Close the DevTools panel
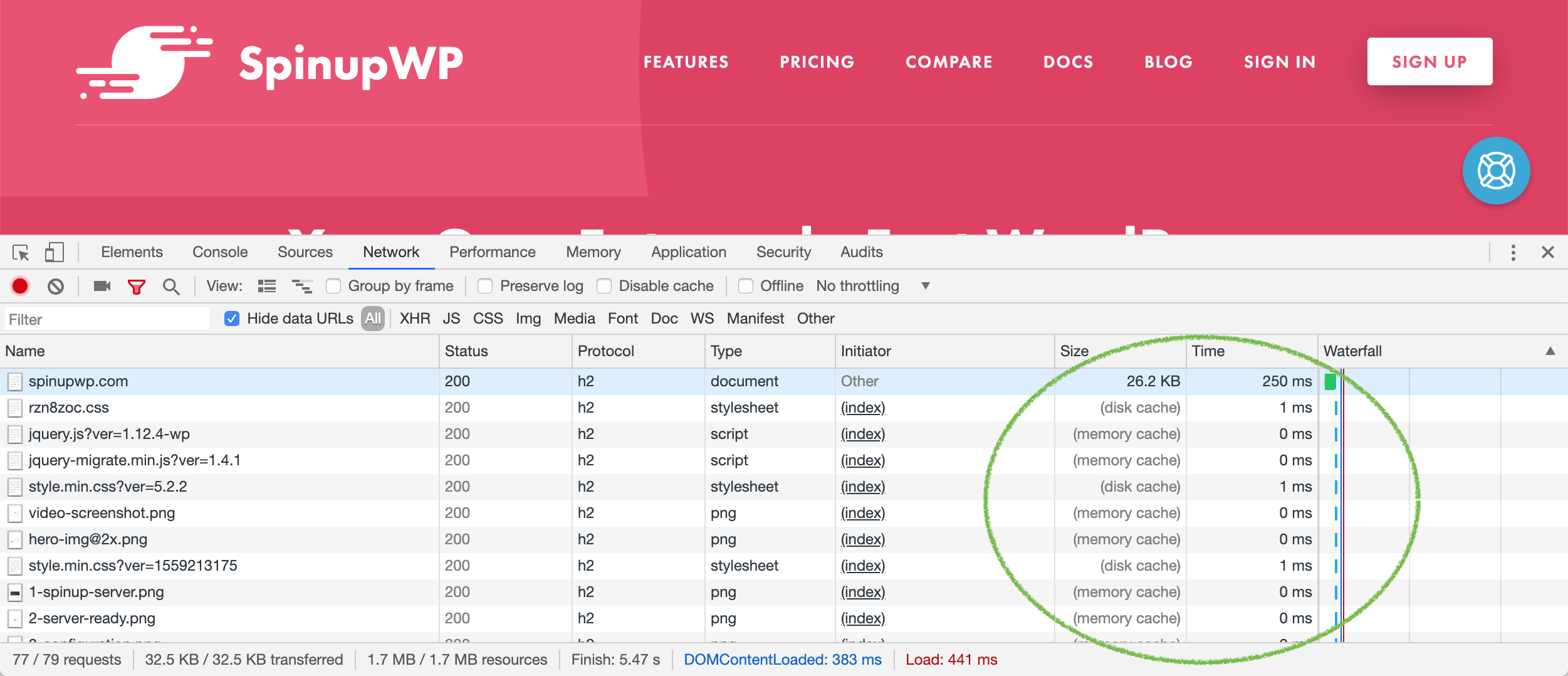Image resolution: width=1568 pixels, height=676 pixels. coord(1547,252)
